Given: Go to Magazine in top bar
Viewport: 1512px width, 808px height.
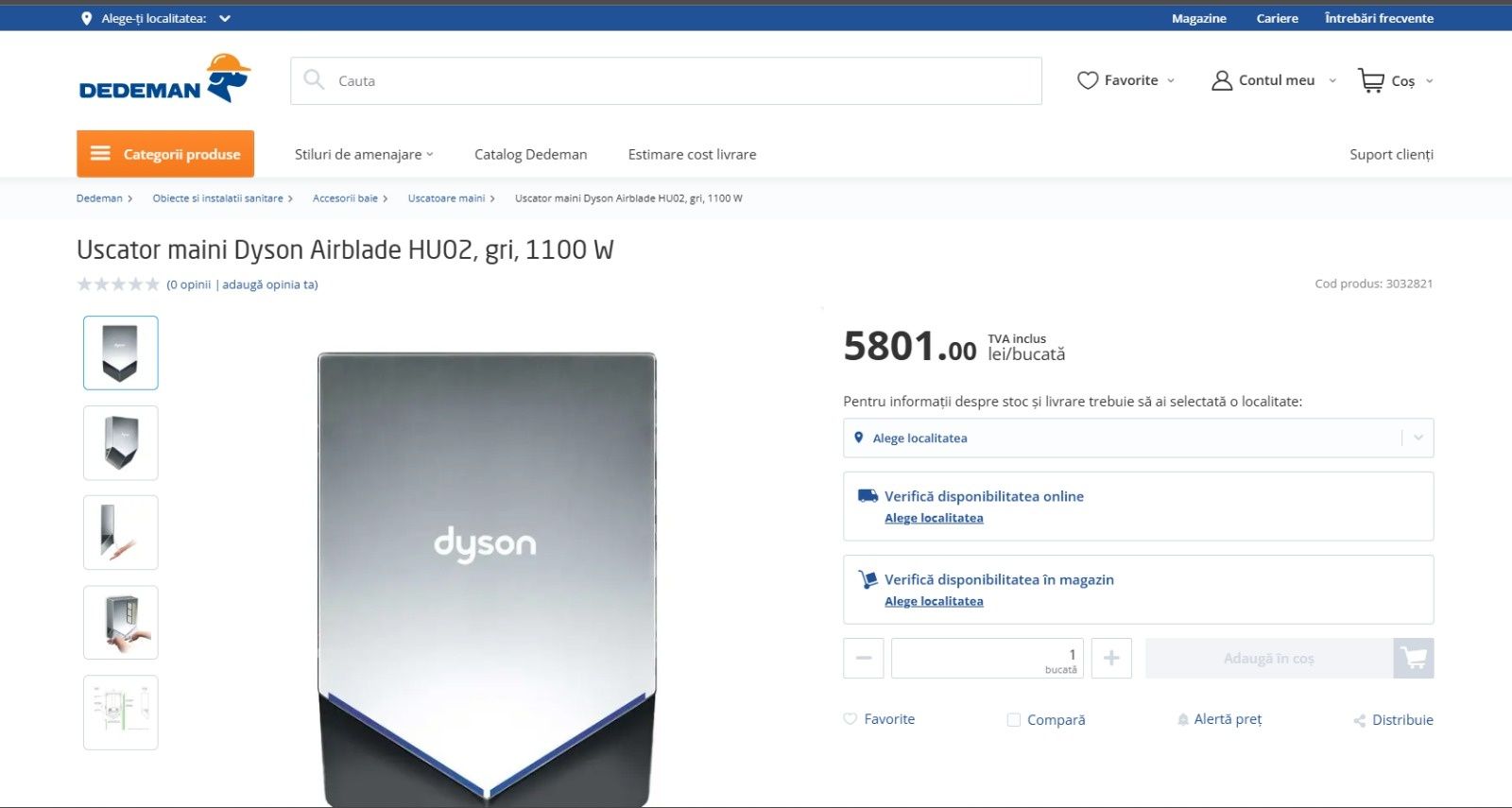Looking at the screenshot, I should (1199, 18).
